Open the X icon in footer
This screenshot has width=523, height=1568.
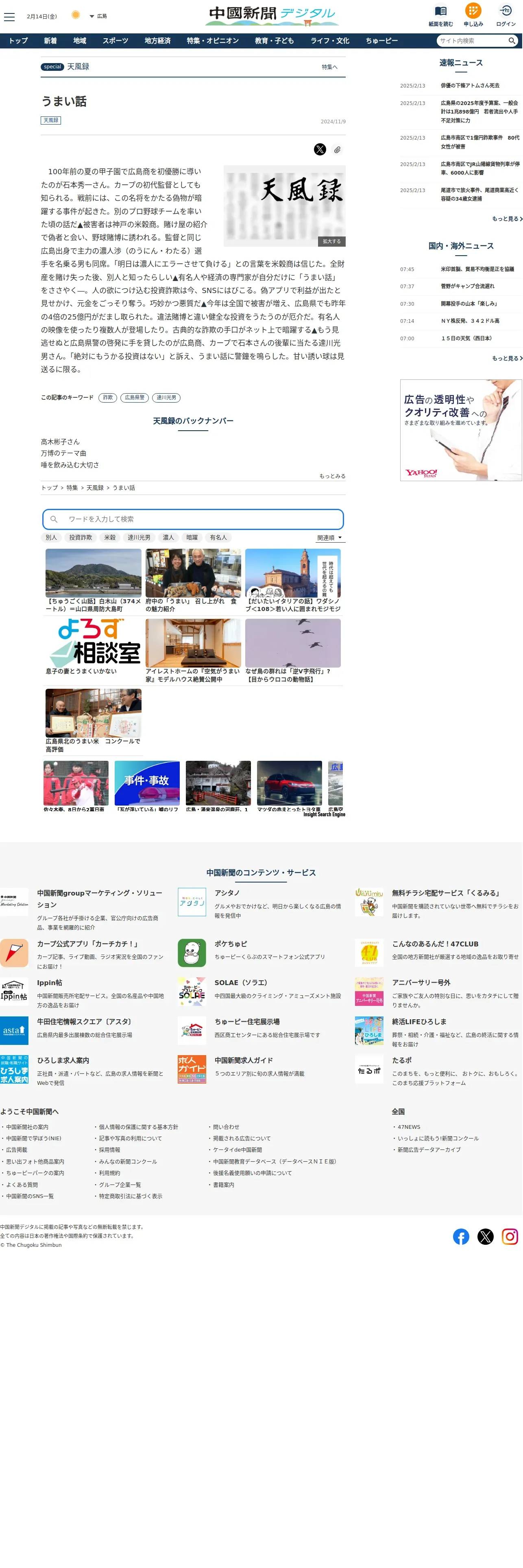[x=485, y=1236]
